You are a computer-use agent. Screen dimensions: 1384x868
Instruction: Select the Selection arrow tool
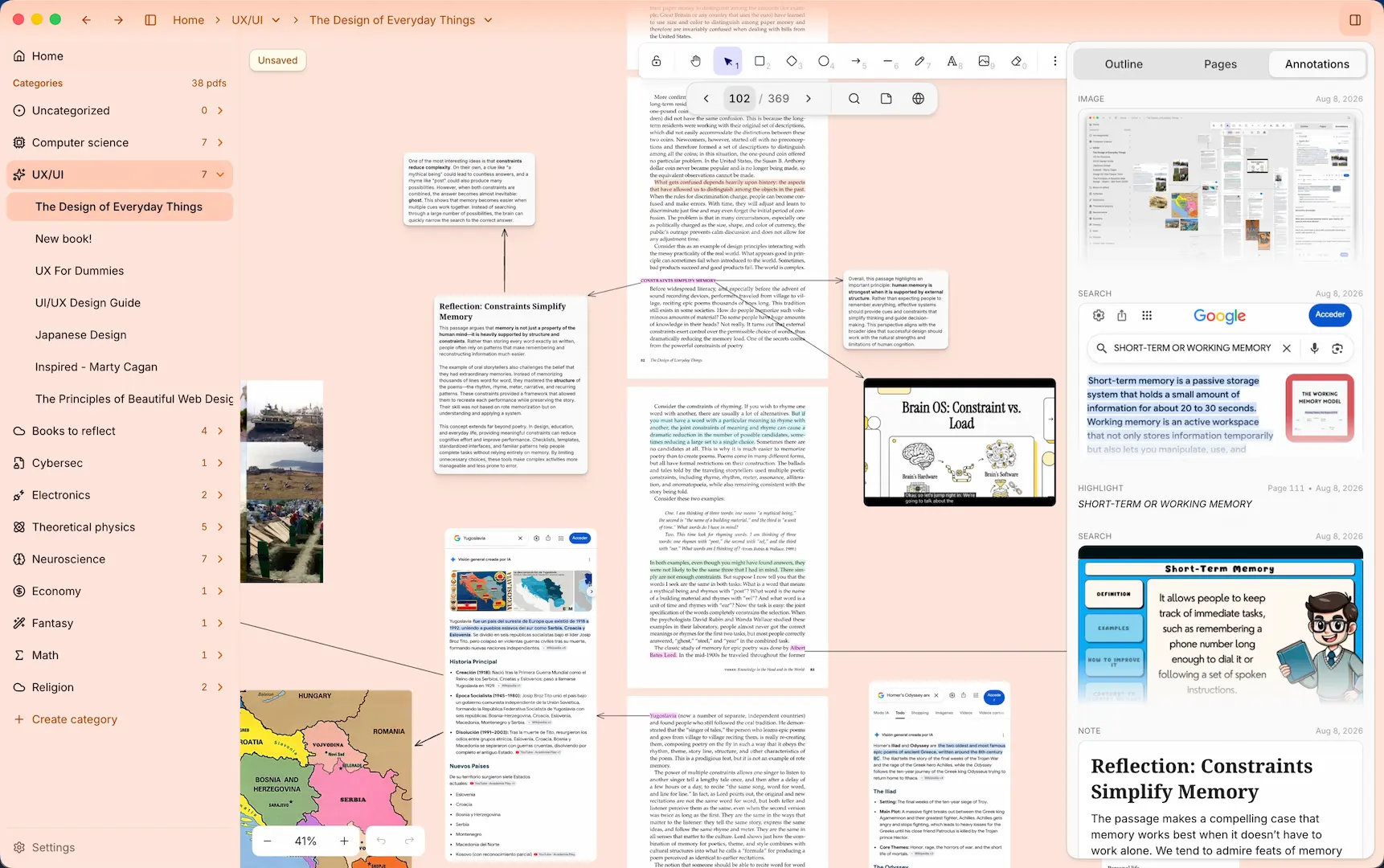point(728,61)
